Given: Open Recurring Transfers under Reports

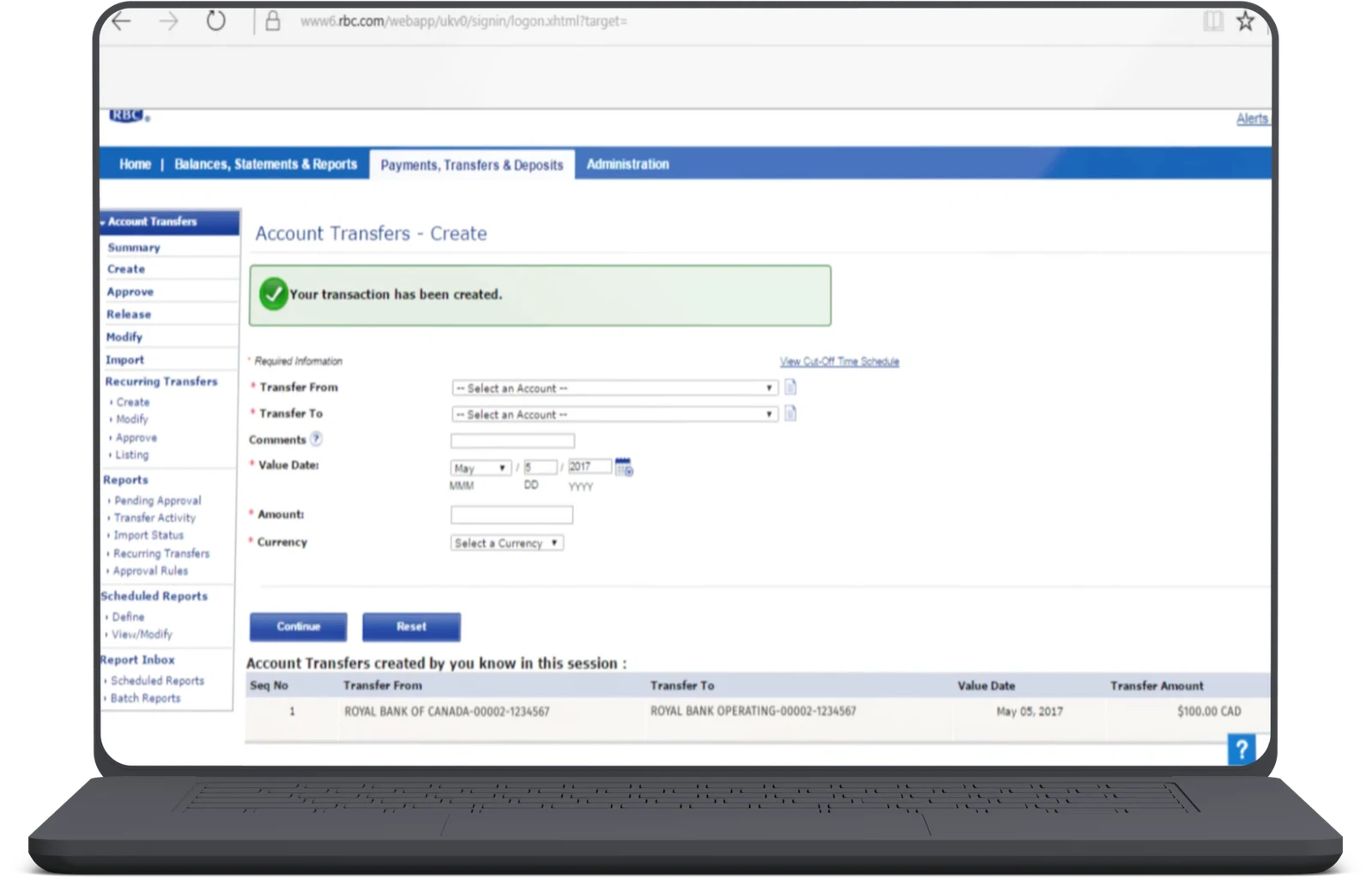Looking at the screenshot, I should pyautogui.click(x=161, y=554).
